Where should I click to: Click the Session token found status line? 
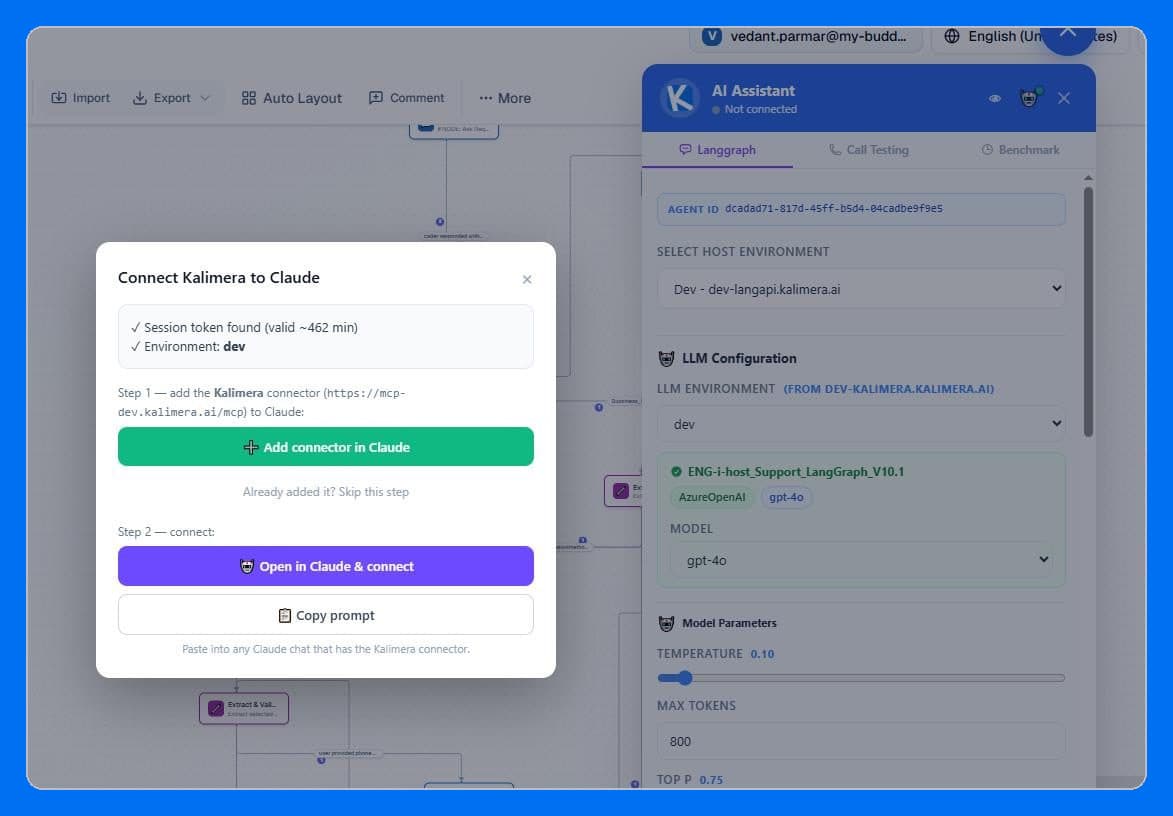pos(244,328)
